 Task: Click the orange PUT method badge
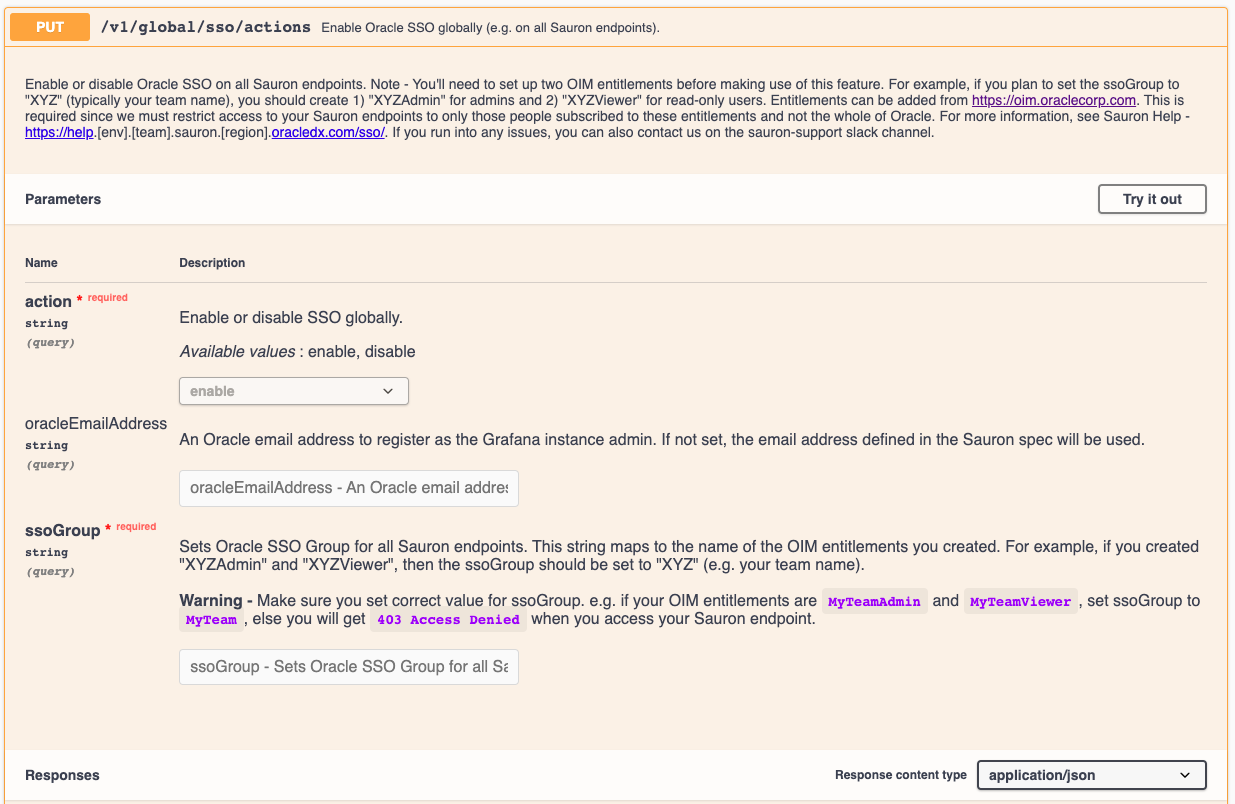point(50,27)
